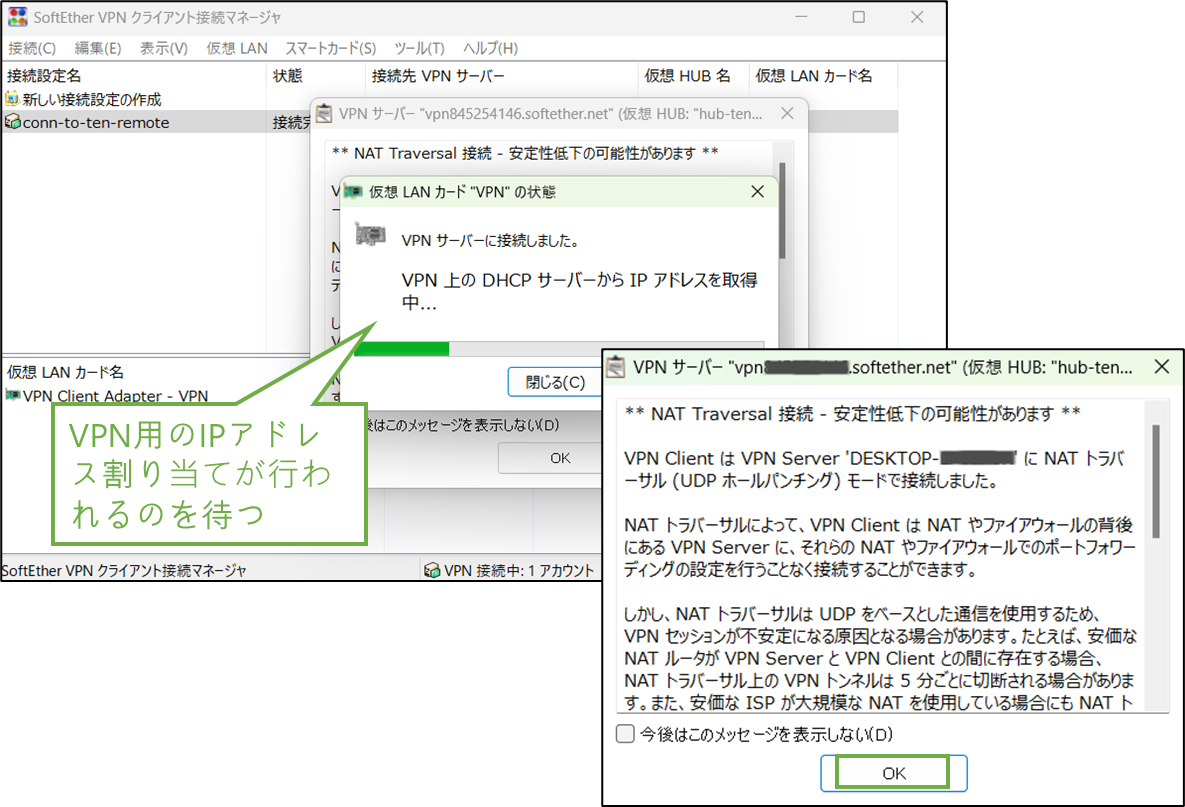Click the notepad icon of background VPN サーバー dialog
The height and width of the screenshot is (807, 1185).
324,113
